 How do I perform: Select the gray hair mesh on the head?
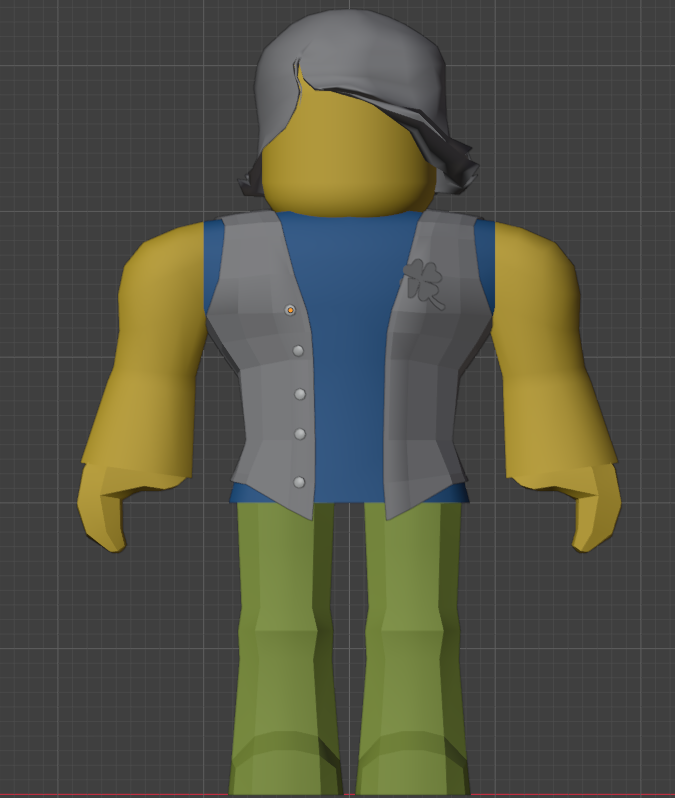pyautogui.click(x=356, y=51)
